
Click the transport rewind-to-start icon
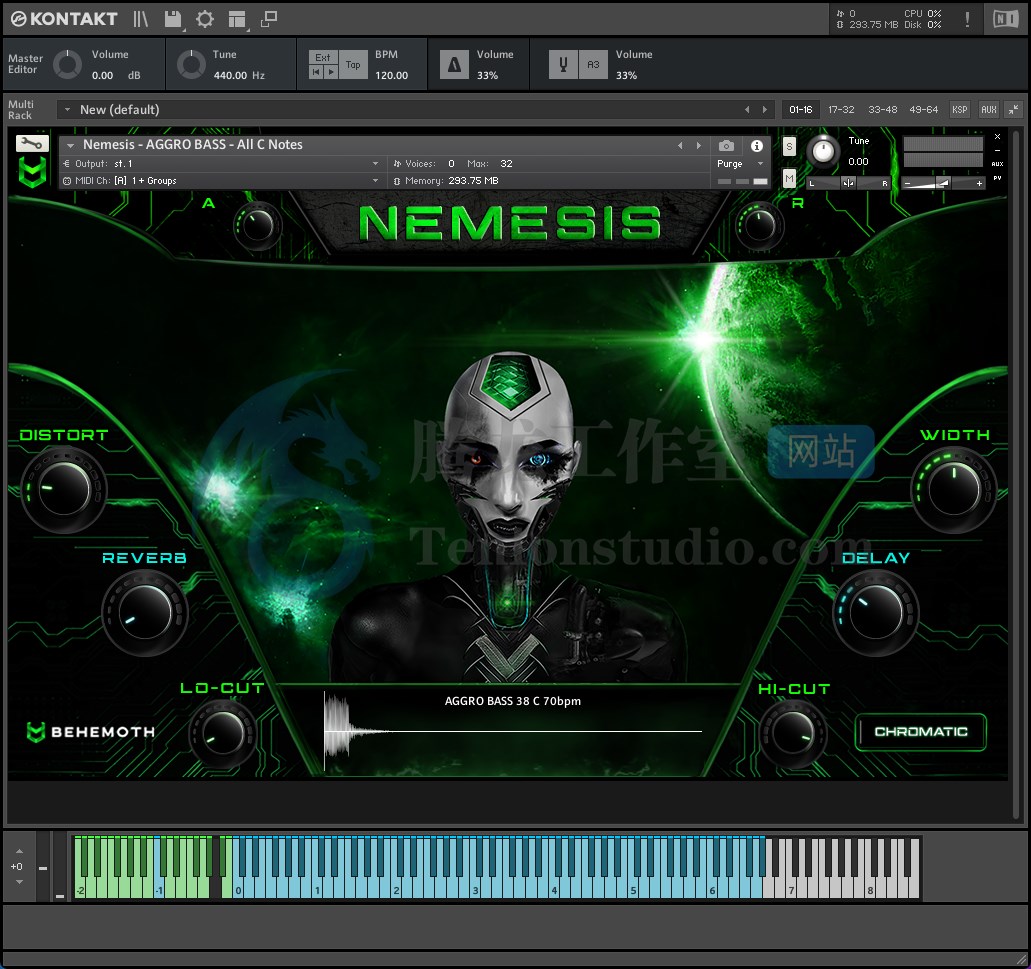tap(316, 72)
